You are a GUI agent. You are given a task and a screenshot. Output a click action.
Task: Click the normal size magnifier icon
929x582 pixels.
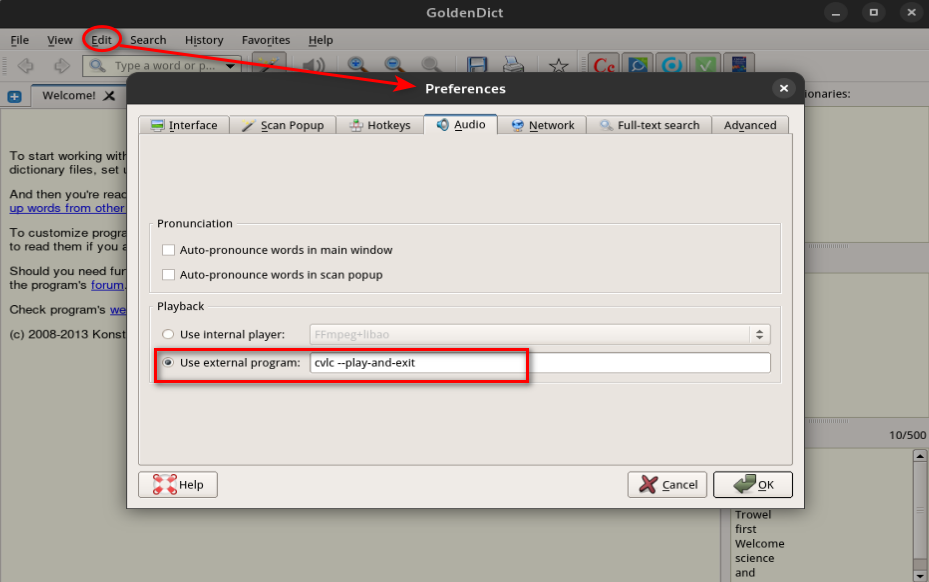(431, 65)
